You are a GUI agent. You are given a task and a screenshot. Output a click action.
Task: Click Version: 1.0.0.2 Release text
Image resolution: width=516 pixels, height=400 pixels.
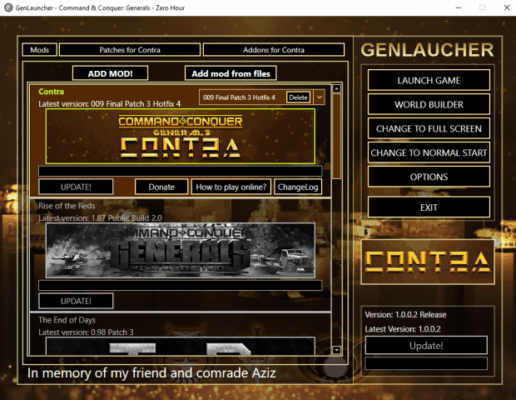[405, 315]
